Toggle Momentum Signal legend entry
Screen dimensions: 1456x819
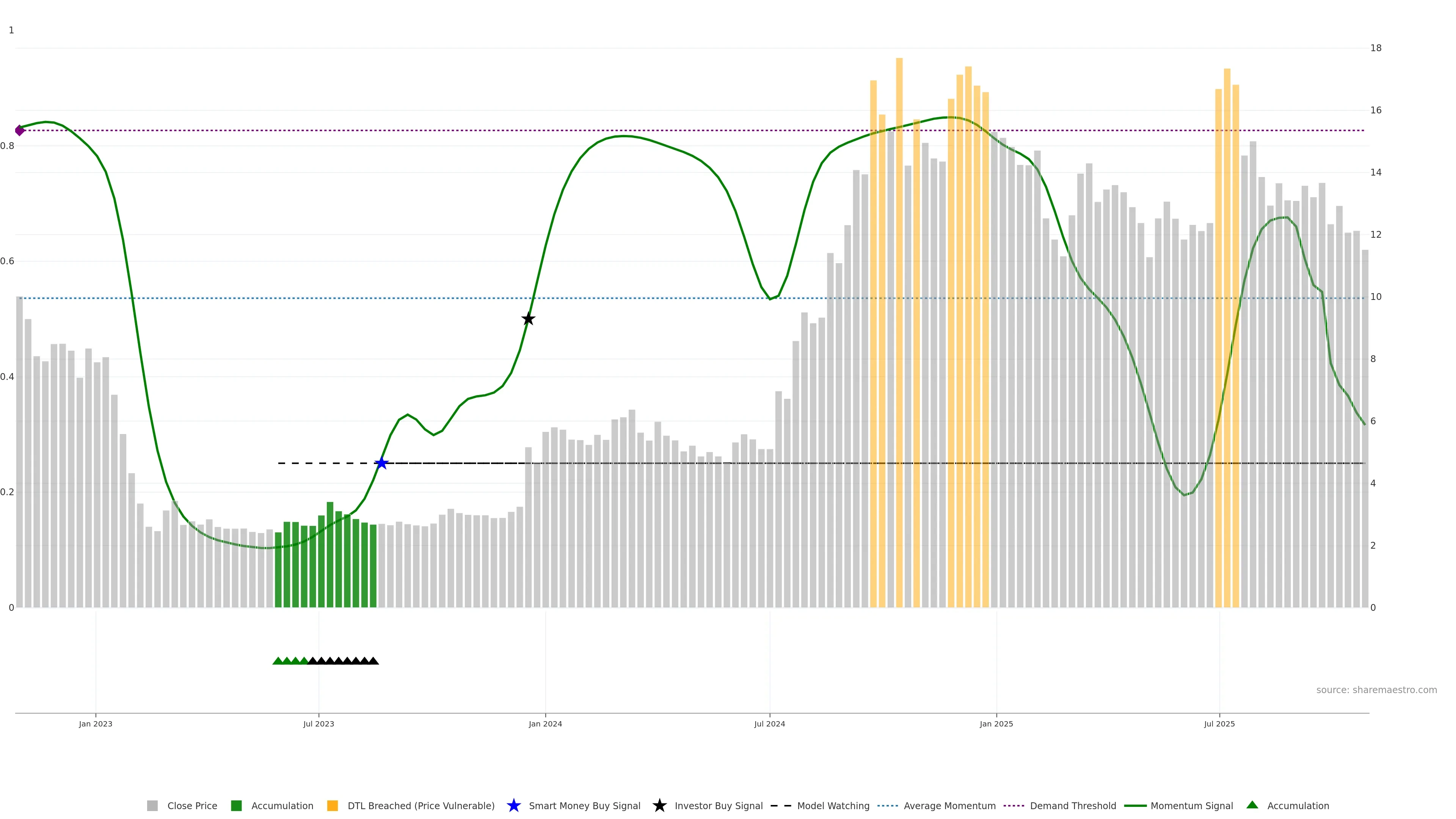pyautogui.click(x=1191, y=805)
